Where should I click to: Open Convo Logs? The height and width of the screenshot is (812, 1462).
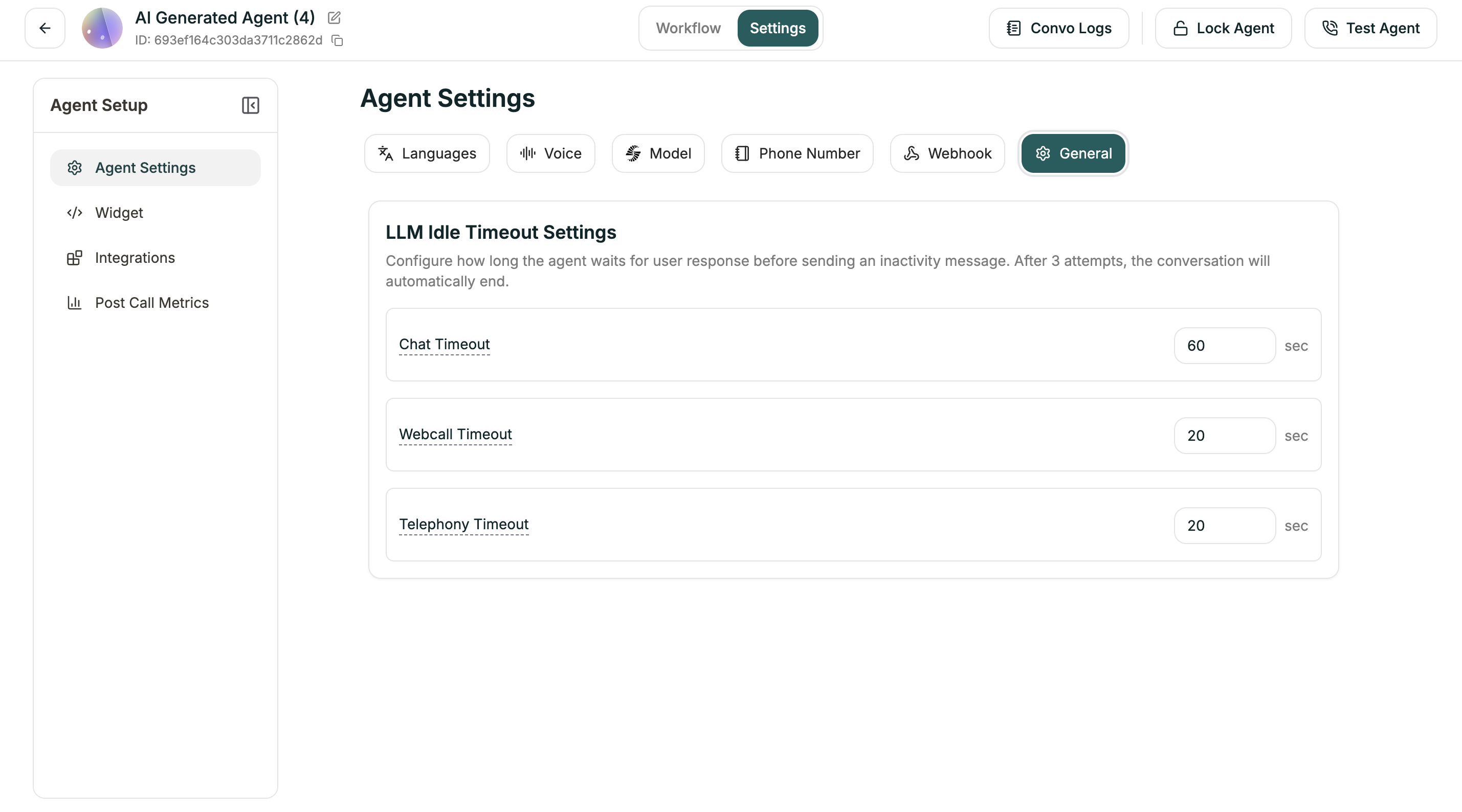[x=1058, y=28]
